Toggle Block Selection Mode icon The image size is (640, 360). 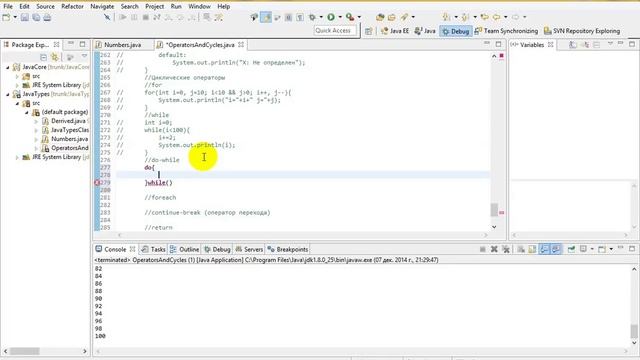(x=289, y=17)
